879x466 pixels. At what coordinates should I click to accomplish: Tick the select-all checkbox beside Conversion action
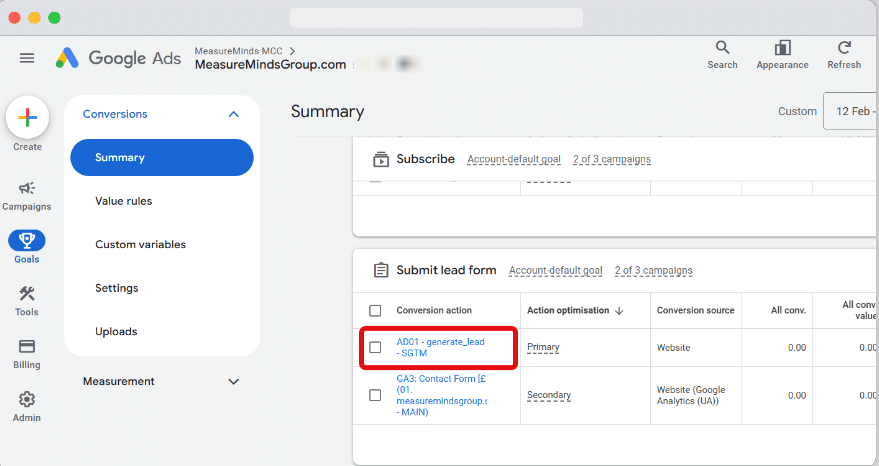(375, 311)
